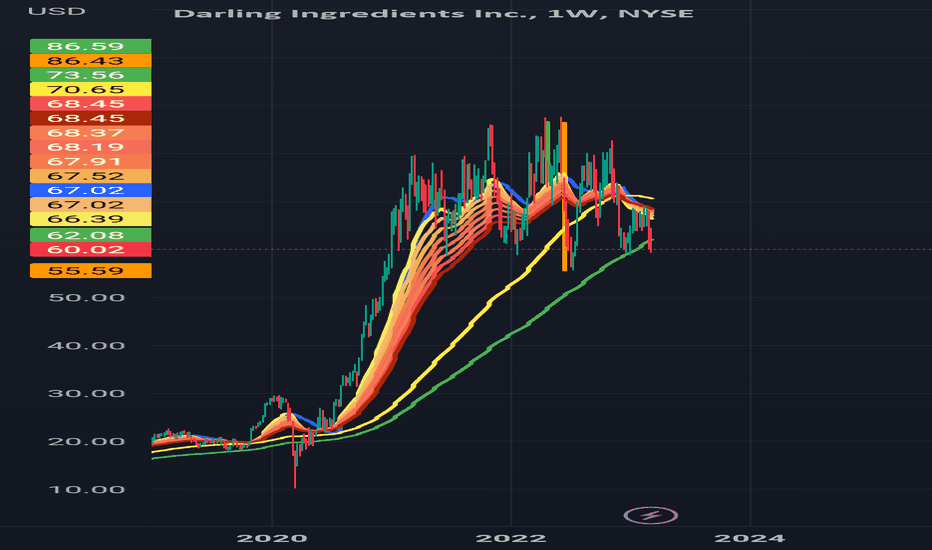Select the 62.08 green price label
932x550 pixels.
click(x=90, y=235)
